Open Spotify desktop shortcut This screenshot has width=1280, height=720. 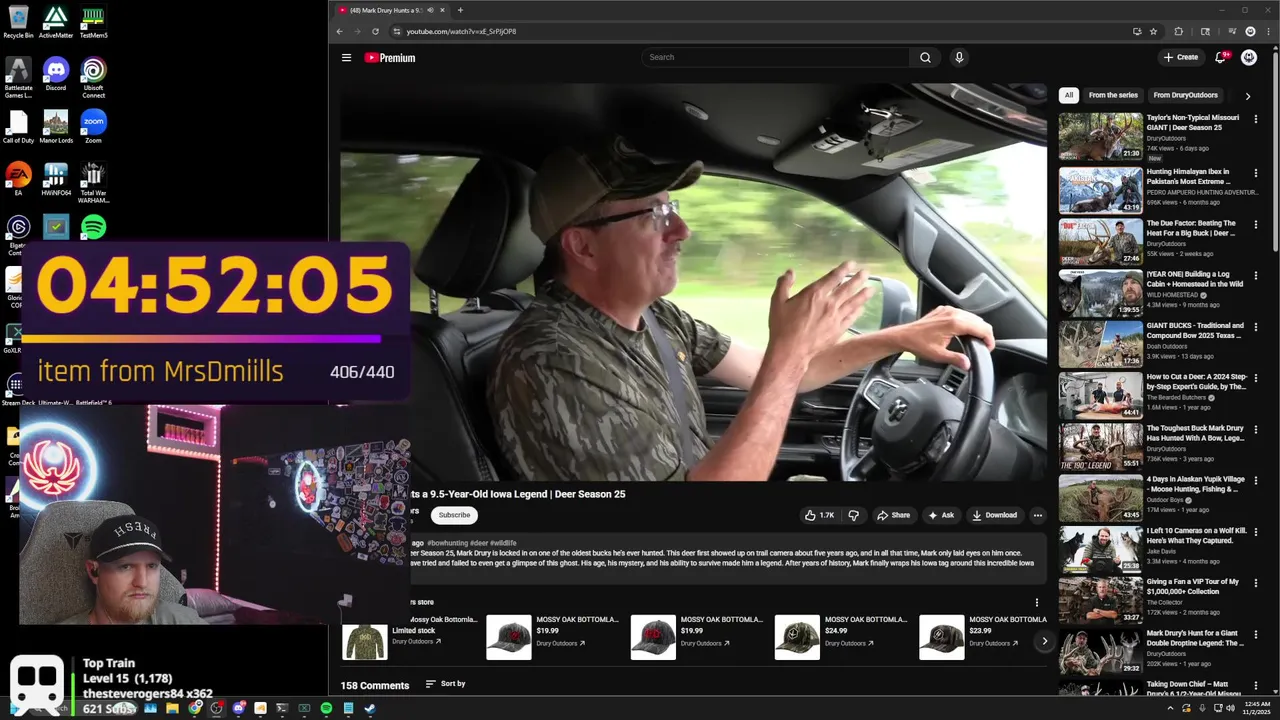coord(93,228)
